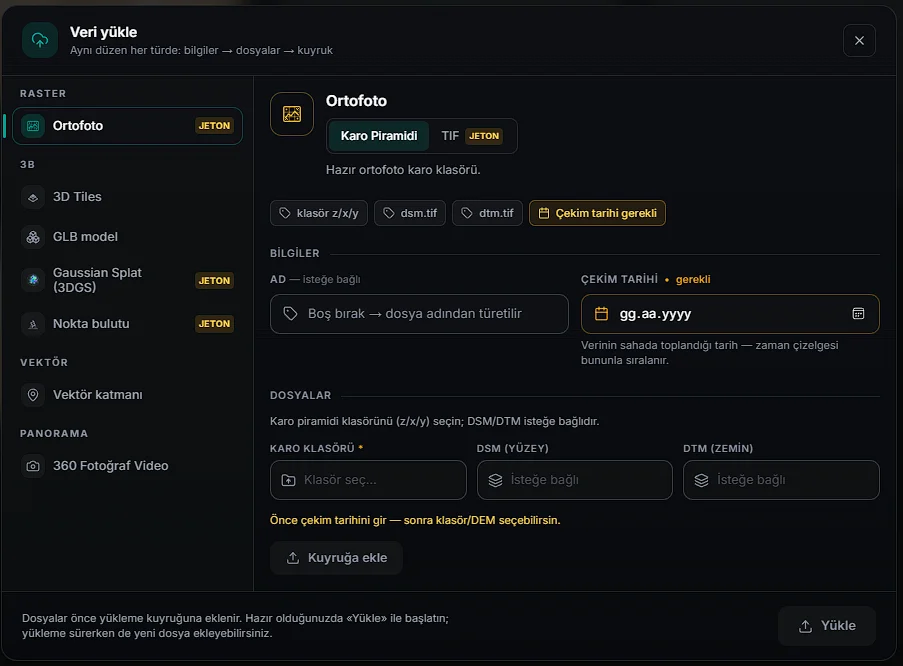The height and width of the screenshot is (666, 903).
Task: Switch to the TIF tab
Action: point(472,136)
